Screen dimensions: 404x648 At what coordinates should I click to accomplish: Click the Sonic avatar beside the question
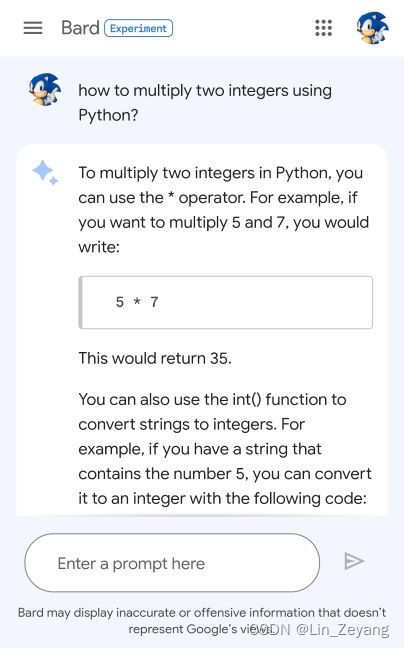coord(45,90)
